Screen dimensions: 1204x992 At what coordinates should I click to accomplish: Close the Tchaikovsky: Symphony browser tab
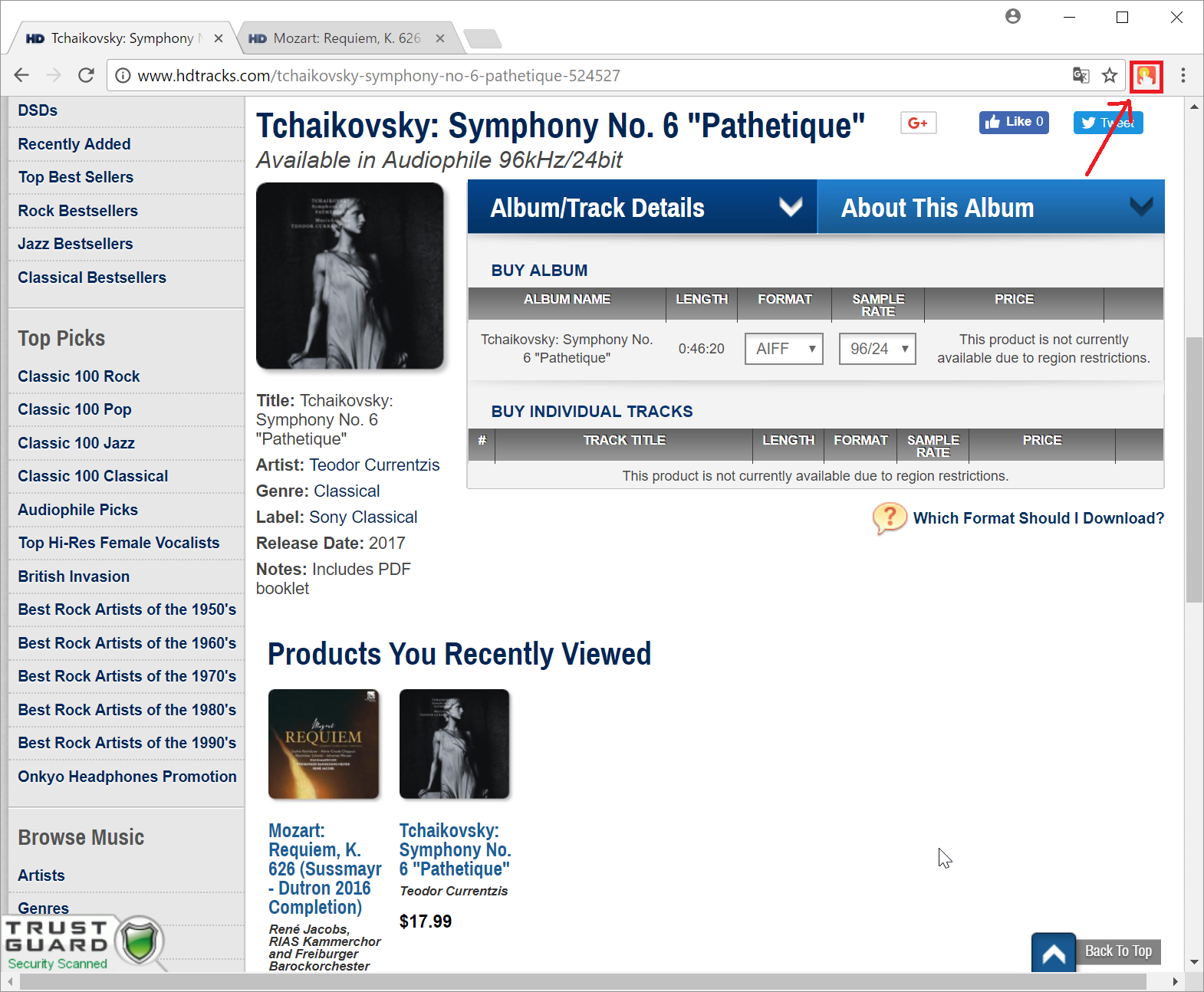click(x=219, y=38)
